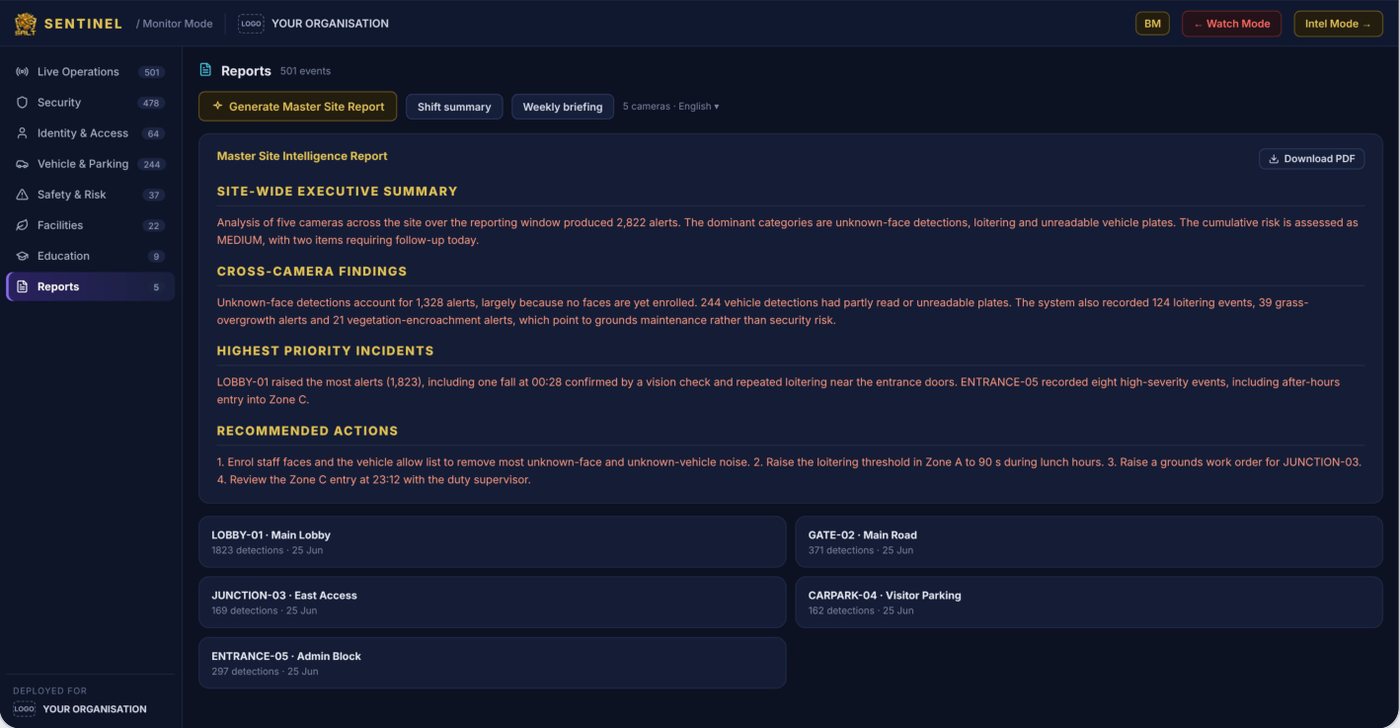Open the 5 cameras · English dropdown
The image size is (1400, 728).
(671, 106)
